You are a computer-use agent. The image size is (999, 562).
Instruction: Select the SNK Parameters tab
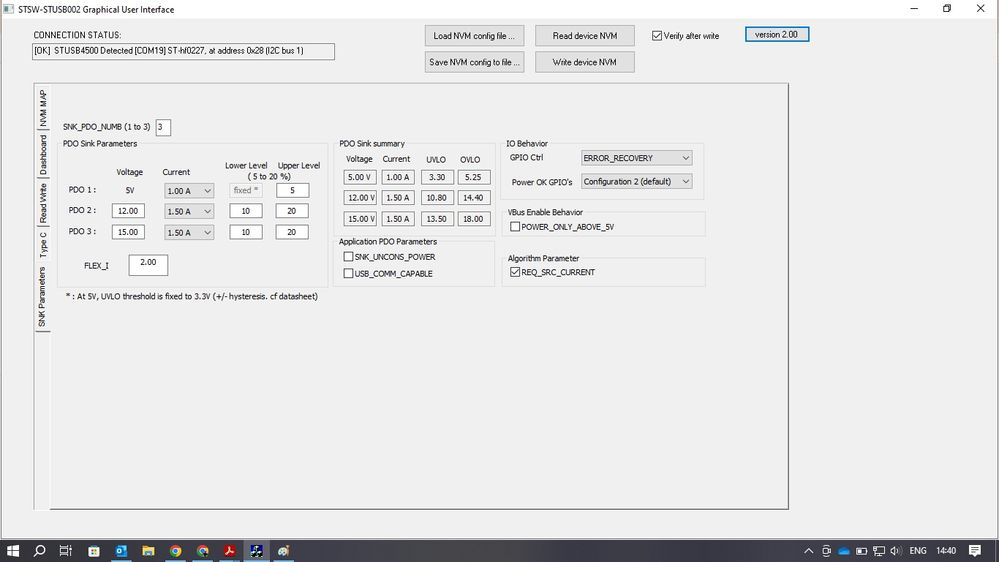pyautogui.click(x=42, y=297)
